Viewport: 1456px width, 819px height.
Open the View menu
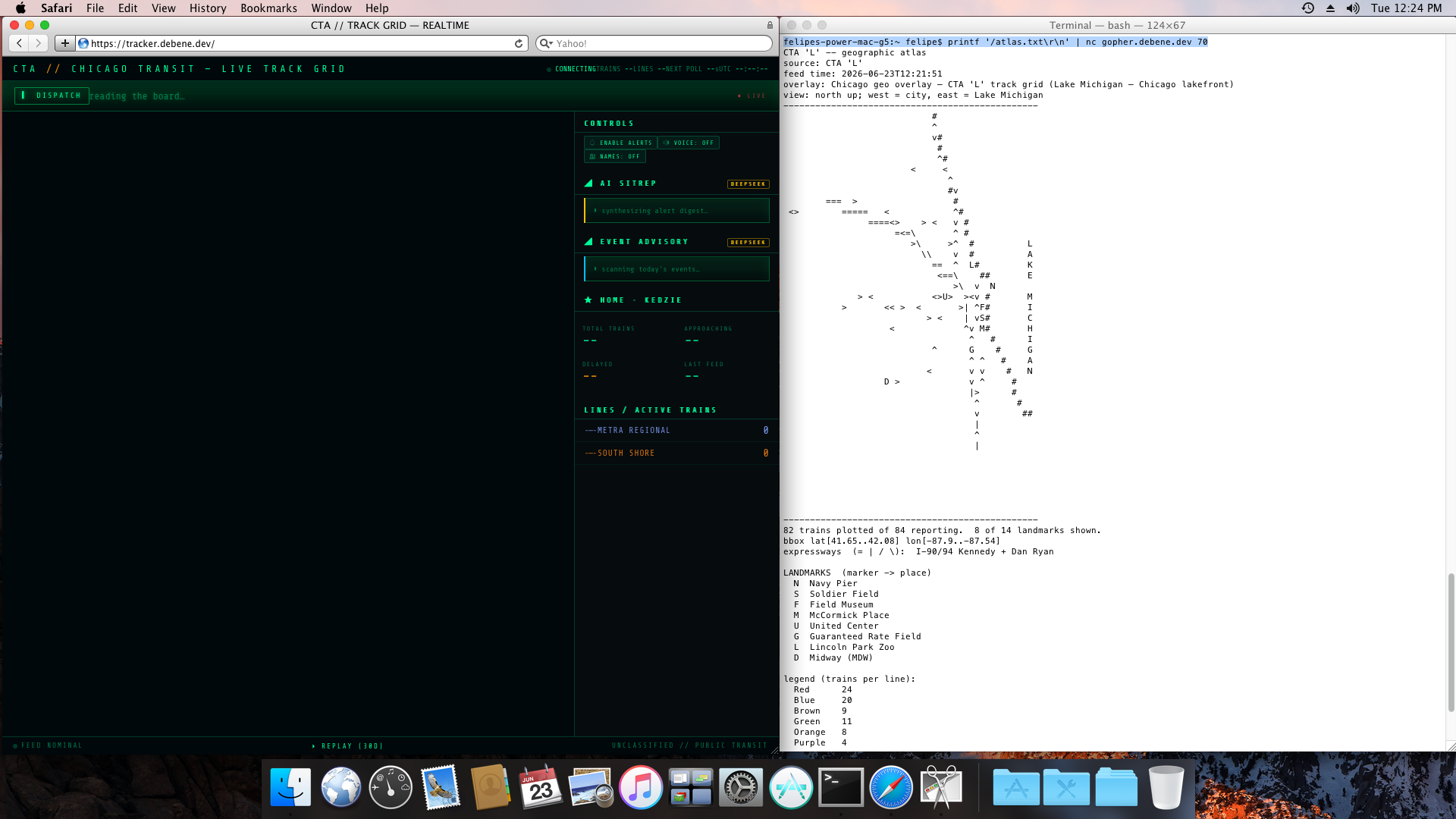pyautogui.click(x=164, y=8)
